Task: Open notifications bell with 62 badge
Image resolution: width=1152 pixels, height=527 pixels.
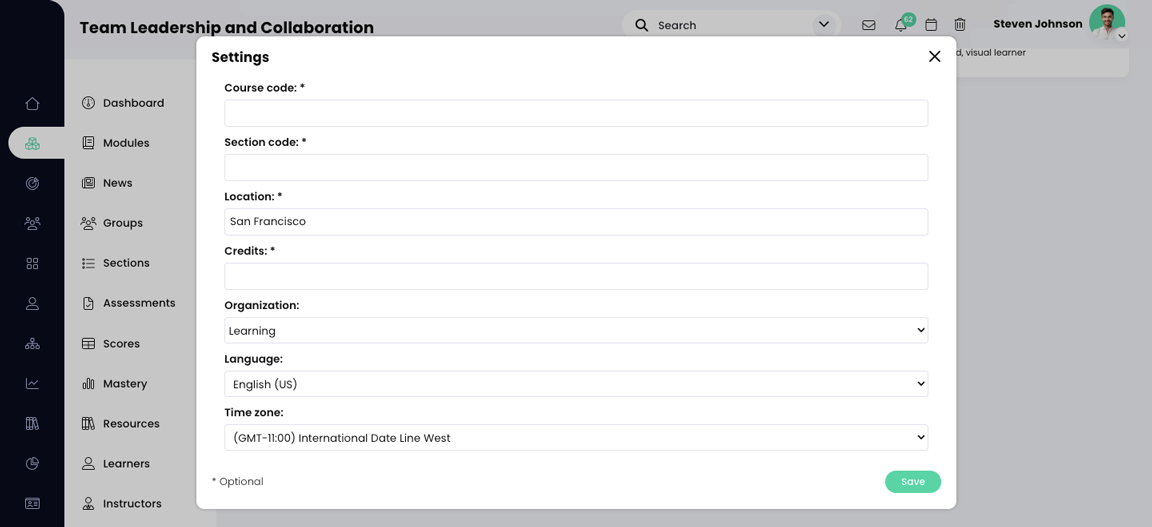Action: (x=901, y=25)
